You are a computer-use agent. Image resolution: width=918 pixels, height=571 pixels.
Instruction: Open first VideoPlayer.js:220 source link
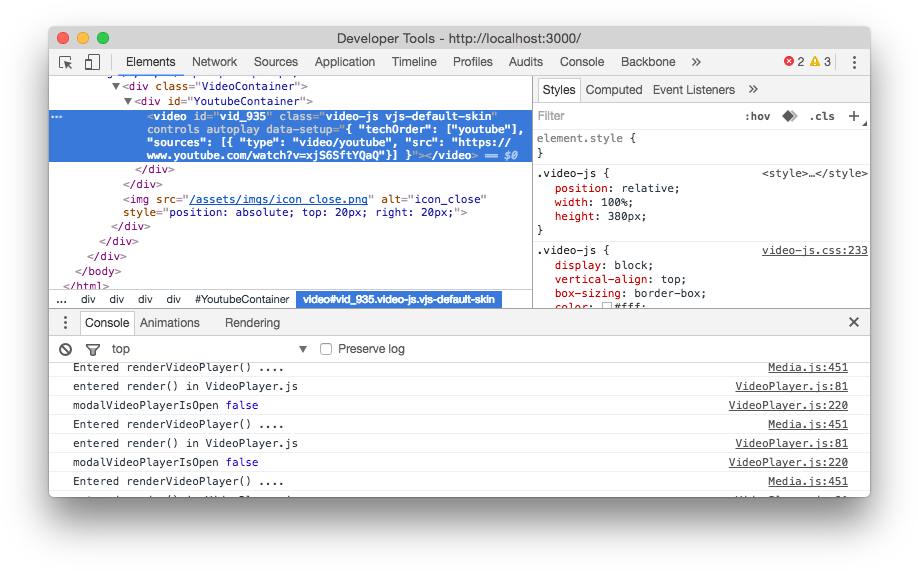pos(787,405)
